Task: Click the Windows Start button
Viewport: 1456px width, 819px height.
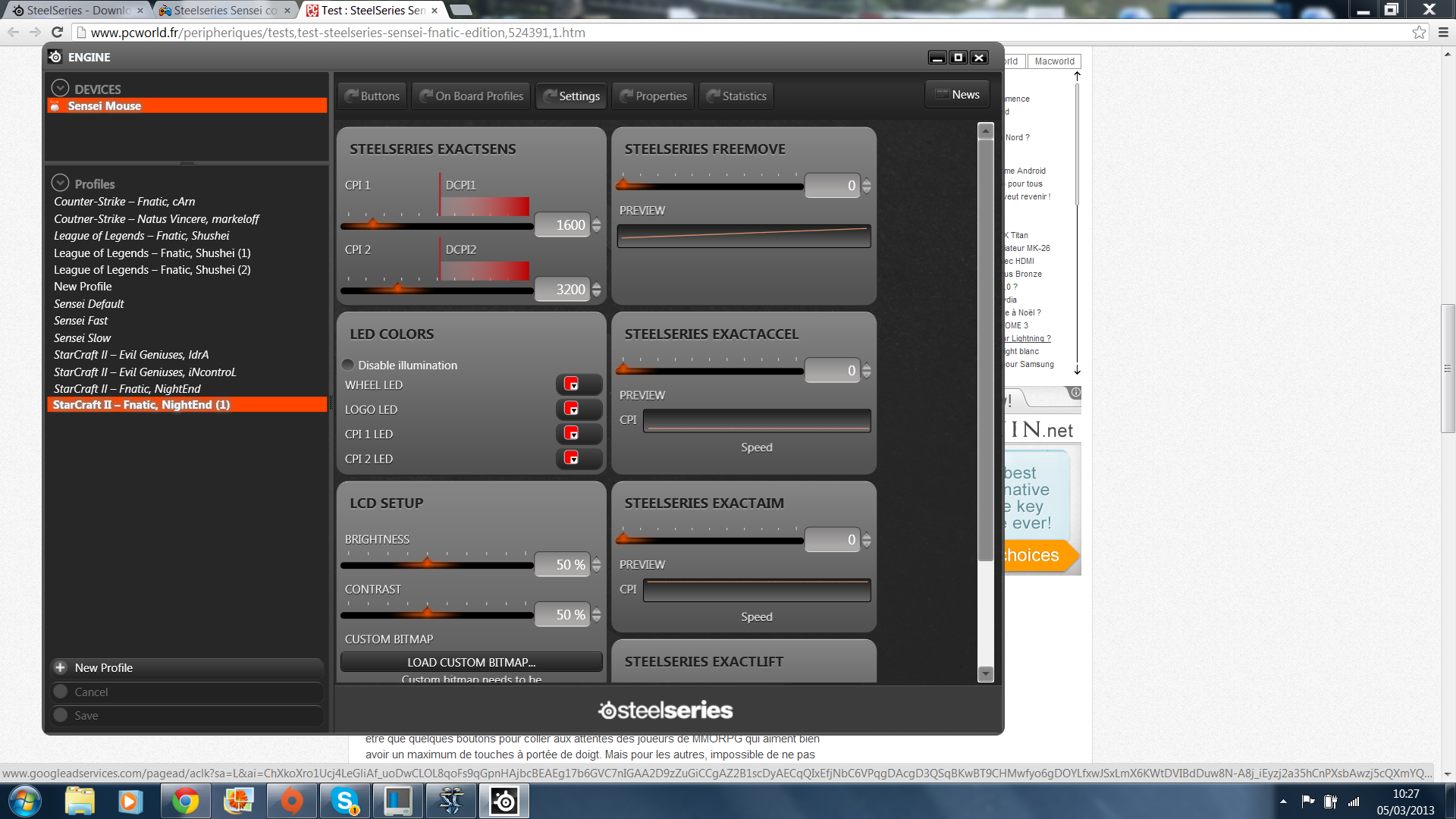Action: tap(25, 801)
